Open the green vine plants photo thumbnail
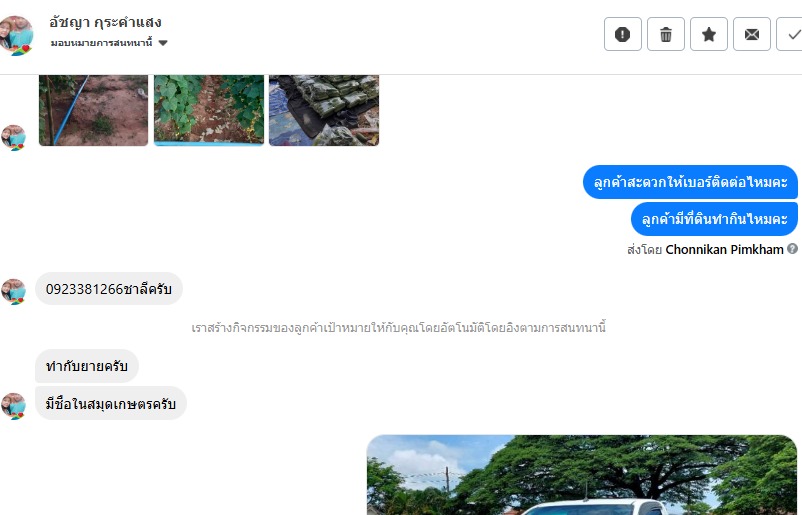 (x=209, y=110)
